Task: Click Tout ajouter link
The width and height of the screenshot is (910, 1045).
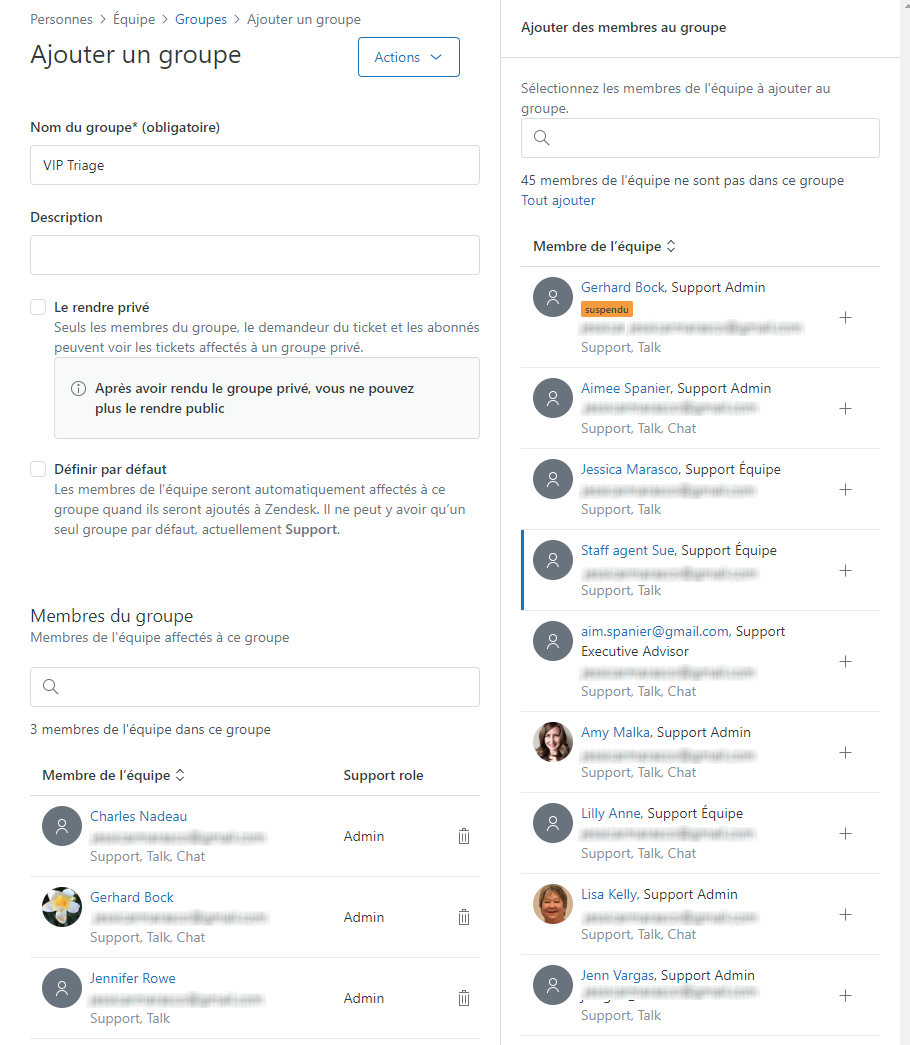Action: (x=558, y=201)
